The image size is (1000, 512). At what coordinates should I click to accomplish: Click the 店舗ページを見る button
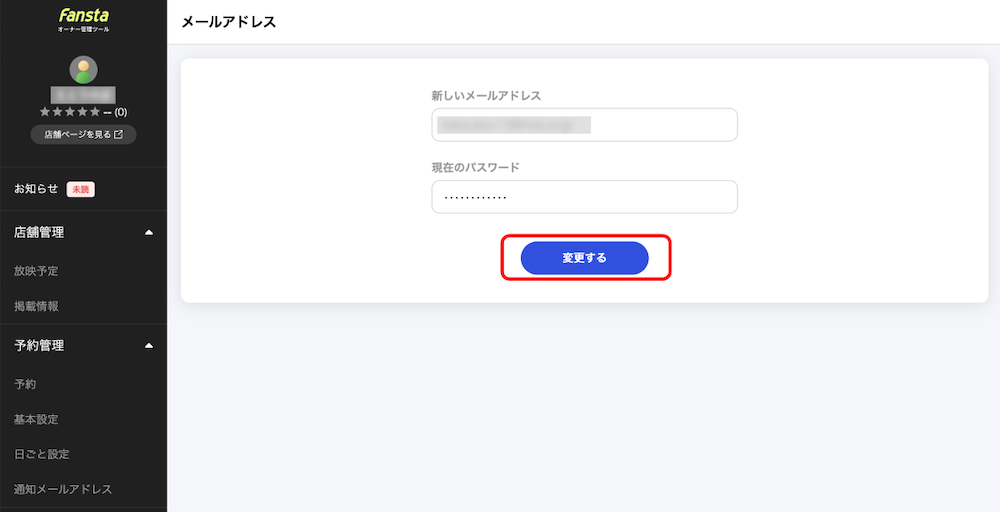[x=84, y=135]
